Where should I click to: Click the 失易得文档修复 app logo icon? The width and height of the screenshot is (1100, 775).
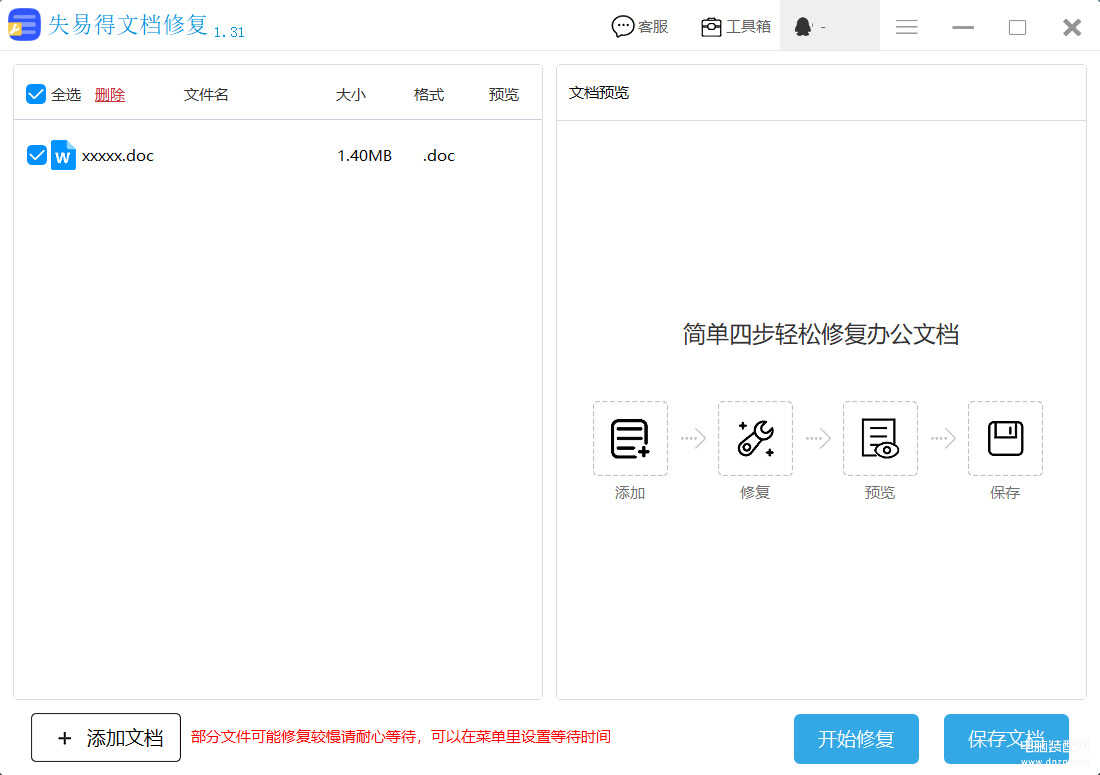[24, 25]
